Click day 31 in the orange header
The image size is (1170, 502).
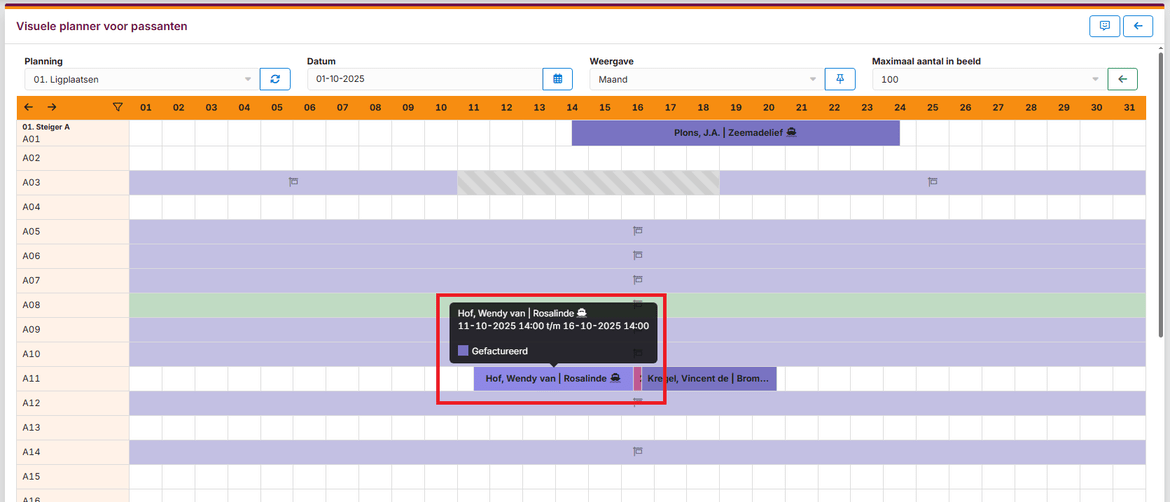click(x=1130, y=107)
